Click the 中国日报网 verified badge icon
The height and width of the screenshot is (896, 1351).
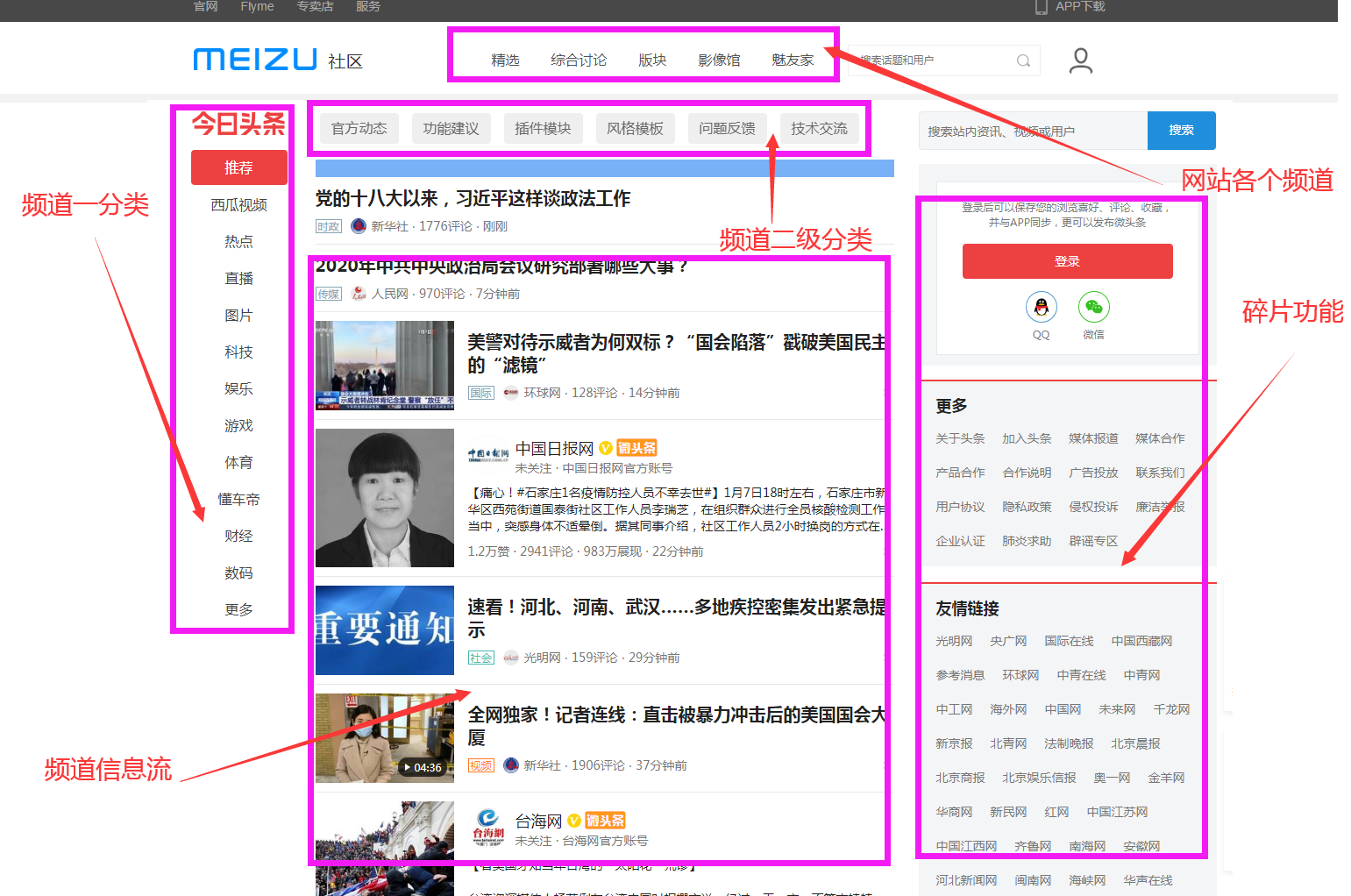tap(605, 449)
